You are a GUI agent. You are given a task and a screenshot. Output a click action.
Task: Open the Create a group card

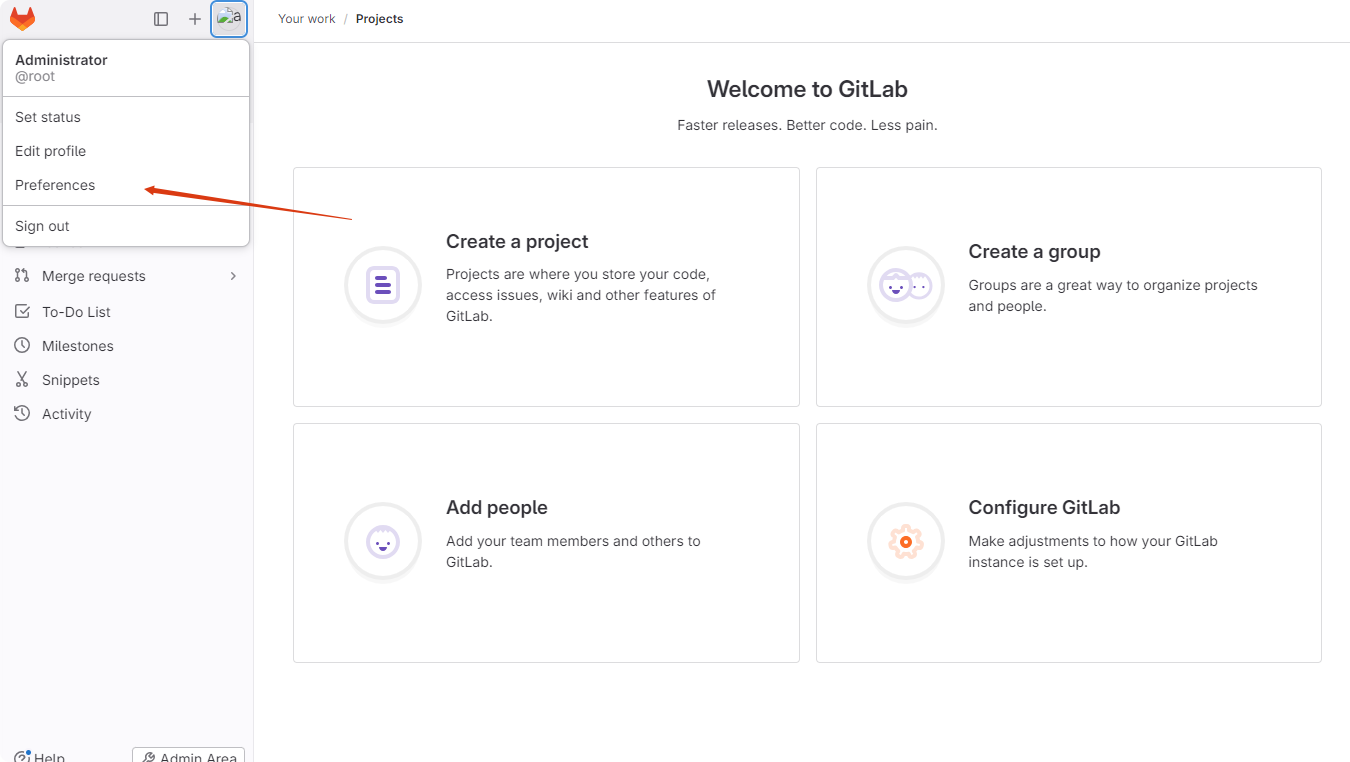click(x=1069, y=287)
